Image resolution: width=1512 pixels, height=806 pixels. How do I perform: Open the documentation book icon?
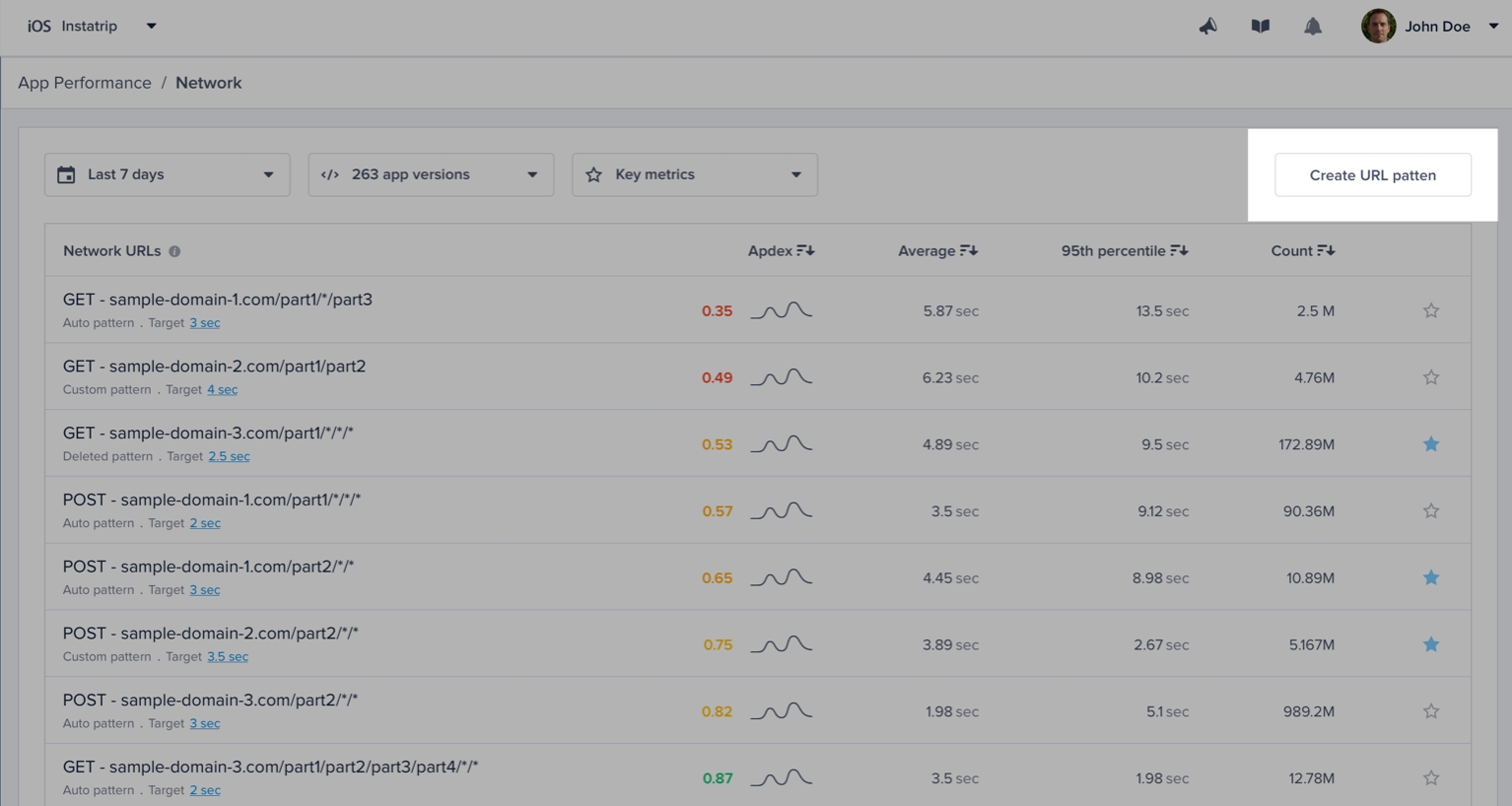(1260, 27)
